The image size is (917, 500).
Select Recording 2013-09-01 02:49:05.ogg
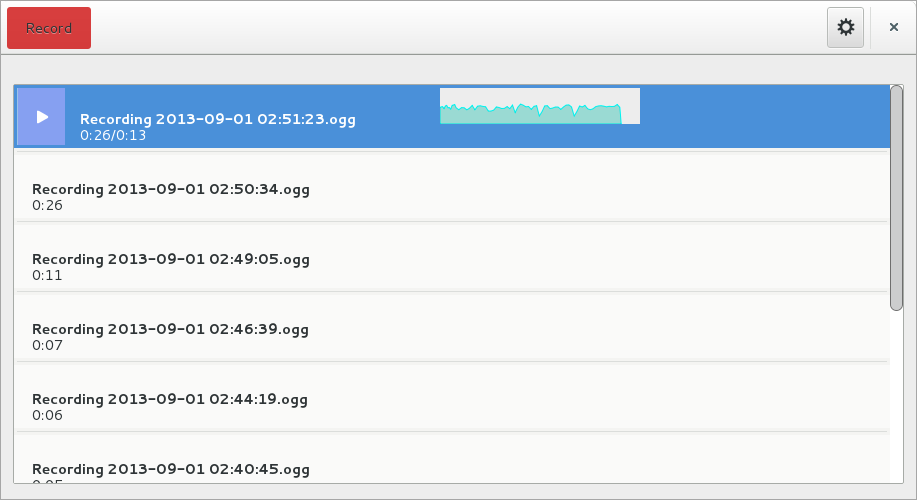click(451, 258)
